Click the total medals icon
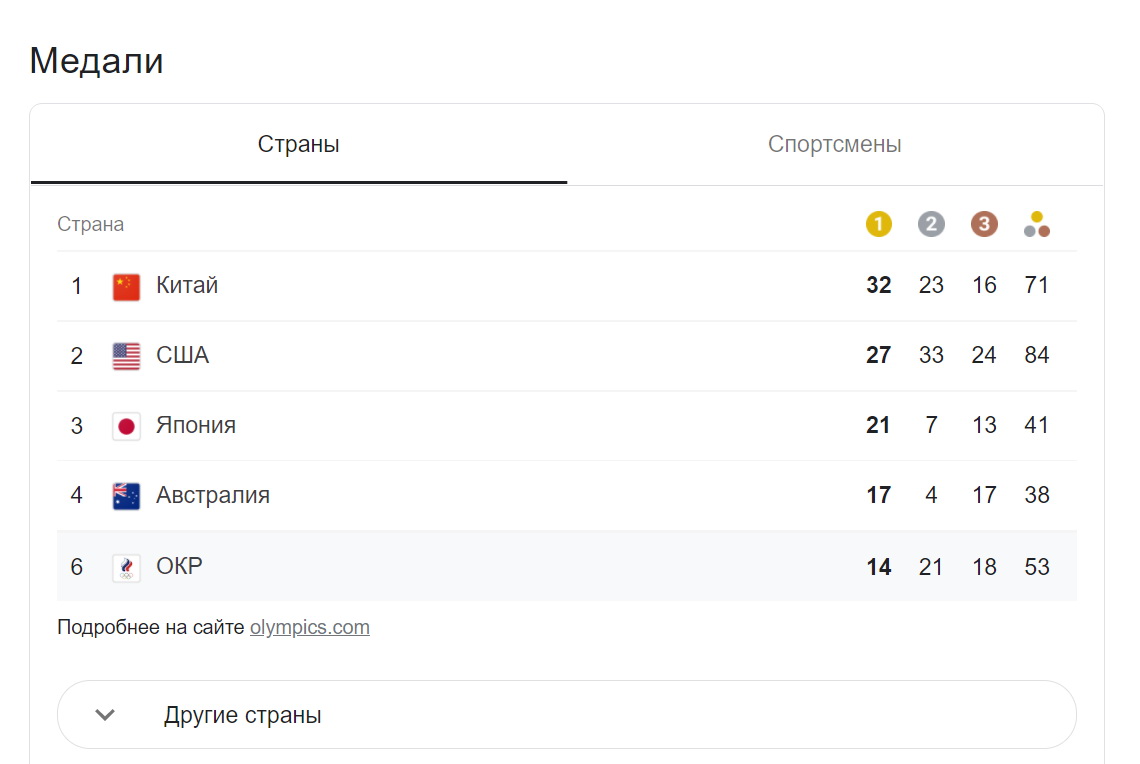 (x=1037, y=224)
